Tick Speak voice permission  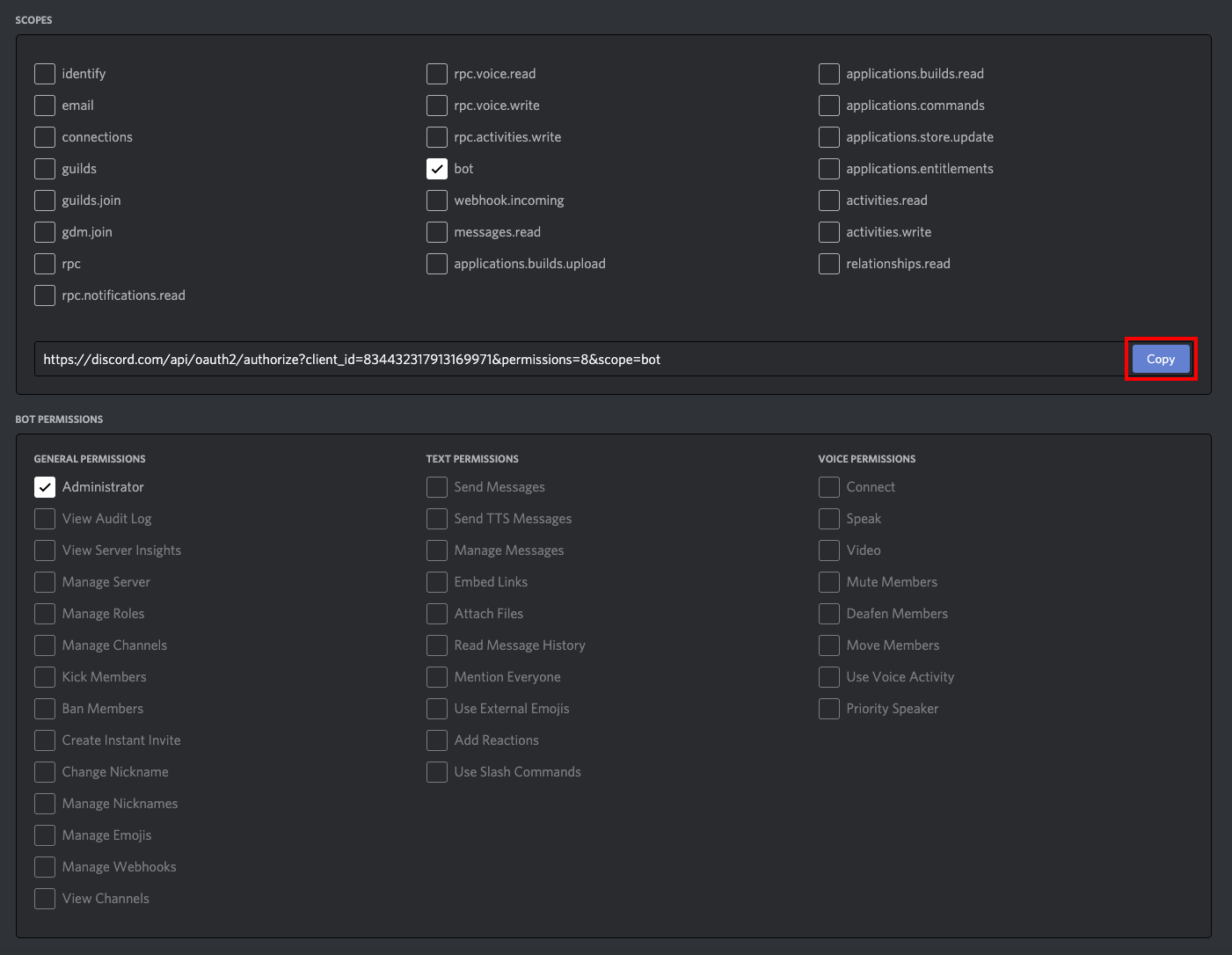[829, 519]
